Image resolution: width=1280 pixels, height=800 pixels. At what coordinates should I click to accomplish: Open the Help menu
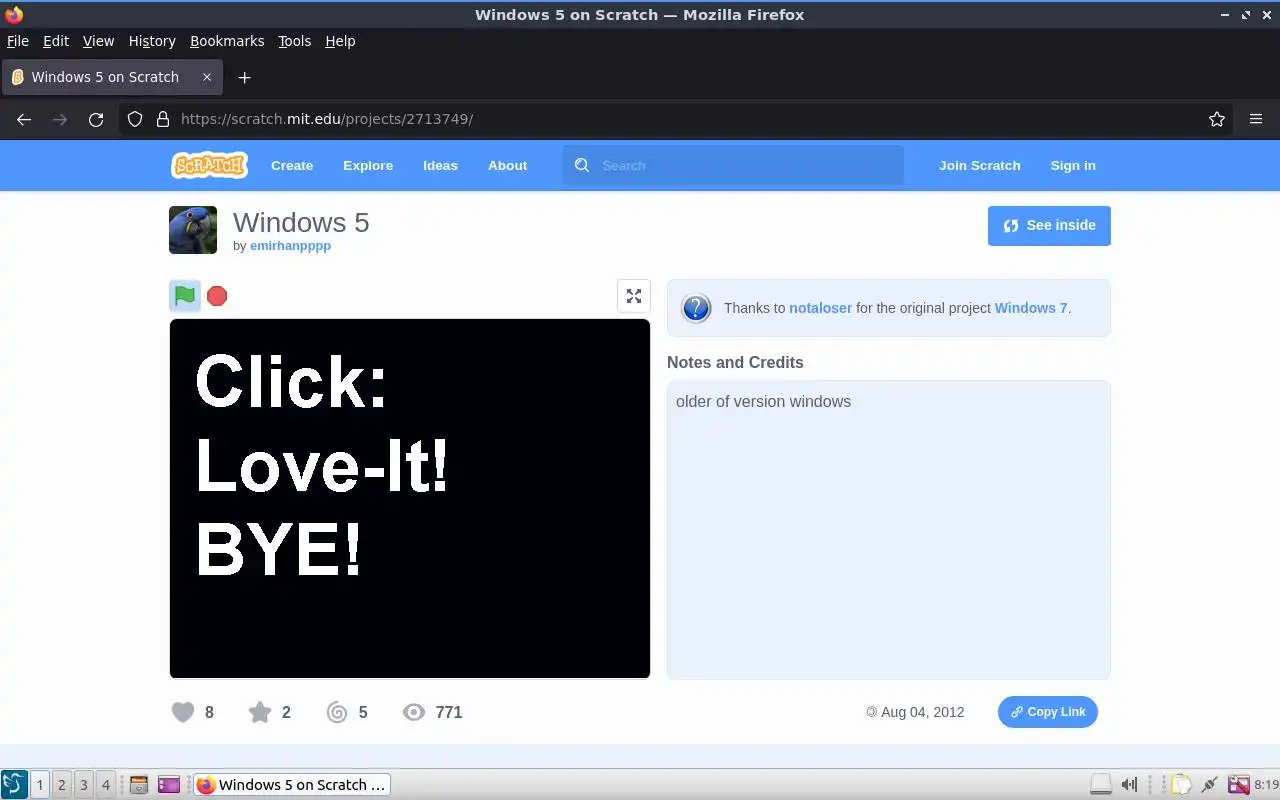[x=340, y=41]
